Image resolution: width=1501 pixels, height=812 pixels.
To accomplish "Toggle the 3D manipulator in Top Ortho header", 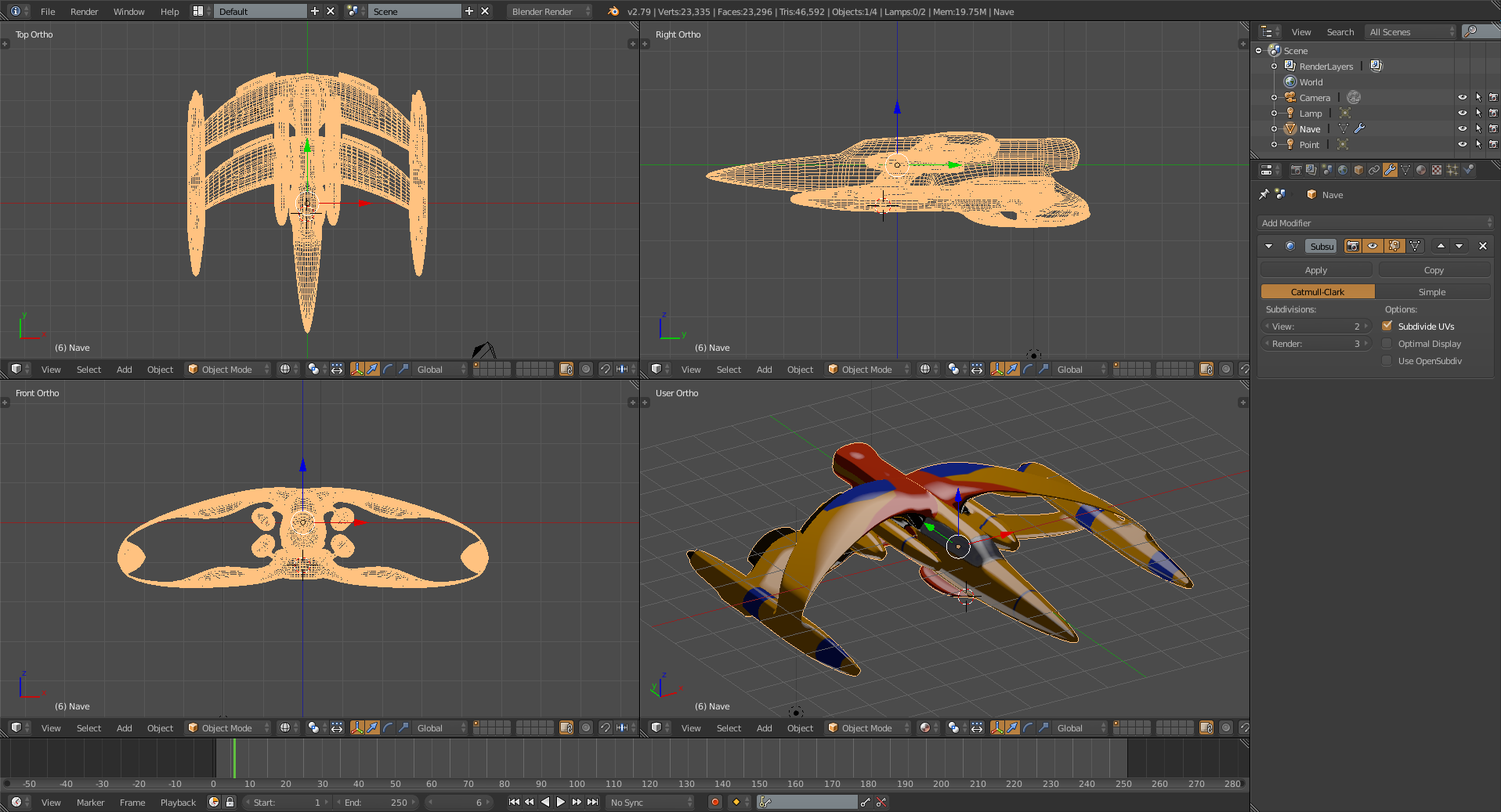I will pyautogui.click(x=357, y=369).
